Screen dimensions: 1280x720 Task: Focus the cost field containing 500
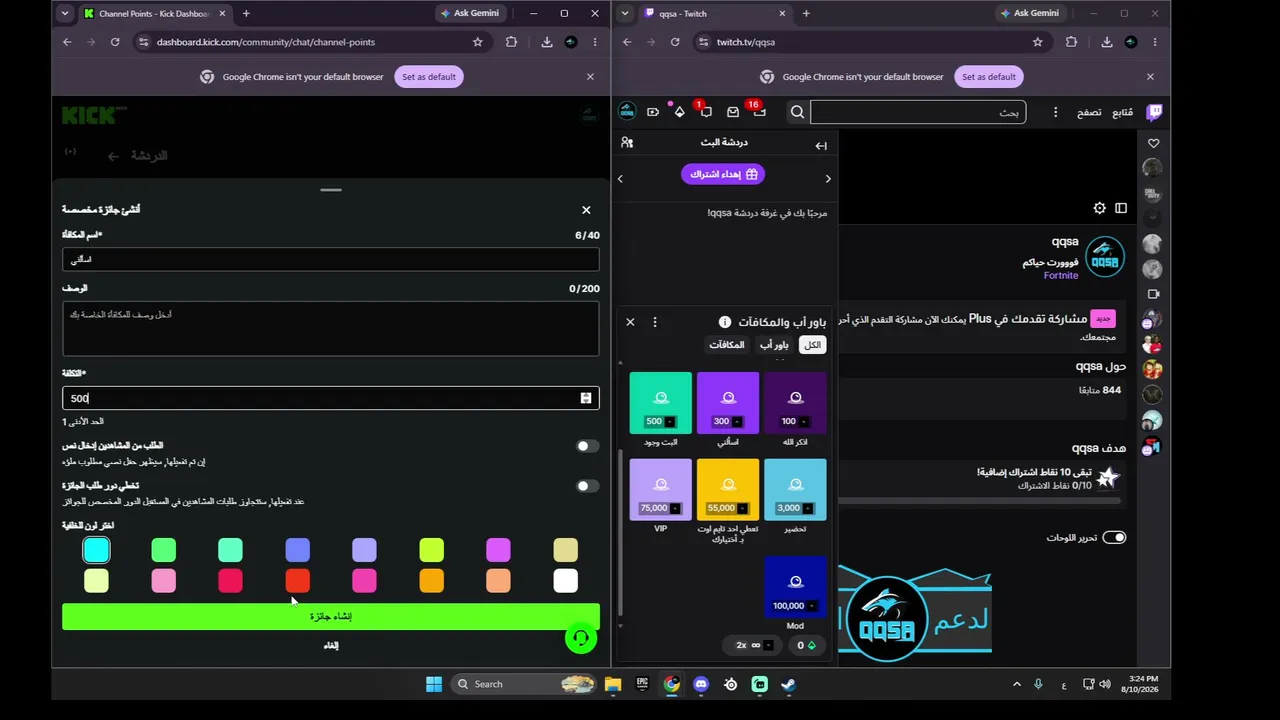(x=331, y=398)
